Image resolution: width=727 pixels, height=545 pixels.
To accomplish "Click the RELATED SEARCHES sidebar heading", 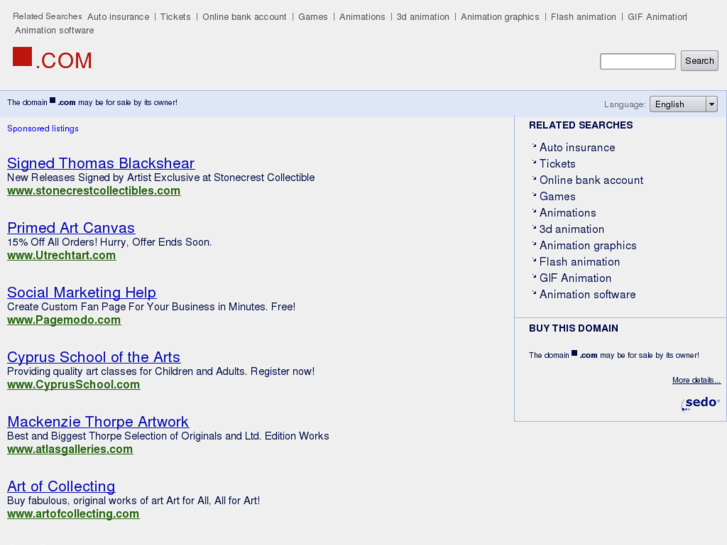I will [x=581, y=125].
